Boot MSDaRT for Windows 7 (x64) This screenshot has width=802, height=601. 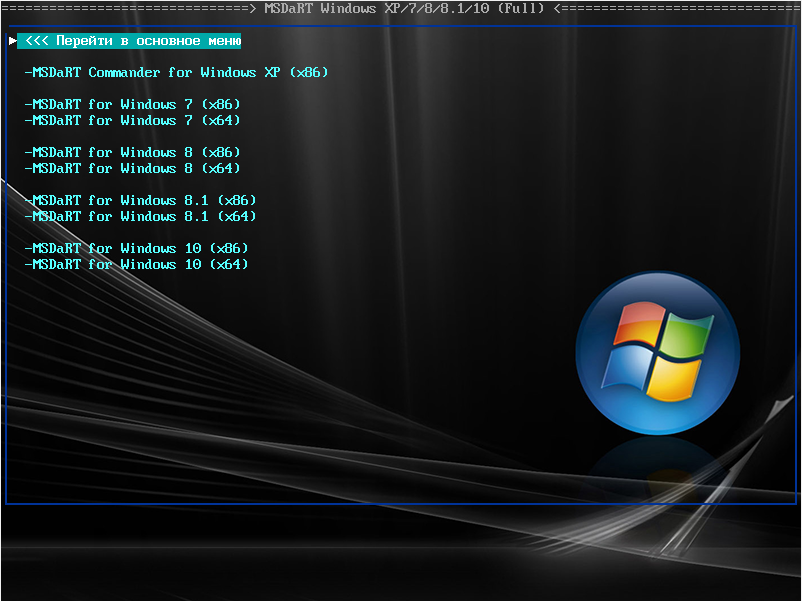(x=132, y=120)
